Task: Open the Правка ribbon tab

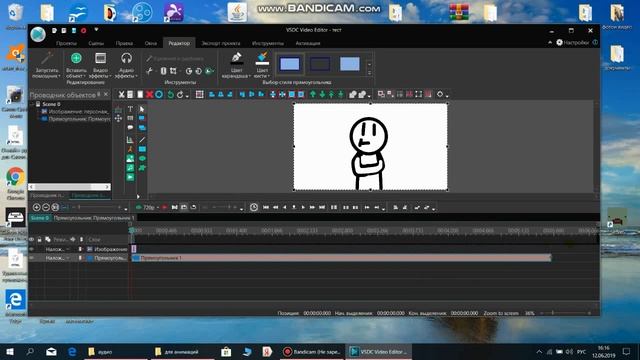Action: [x=124, y=43]
